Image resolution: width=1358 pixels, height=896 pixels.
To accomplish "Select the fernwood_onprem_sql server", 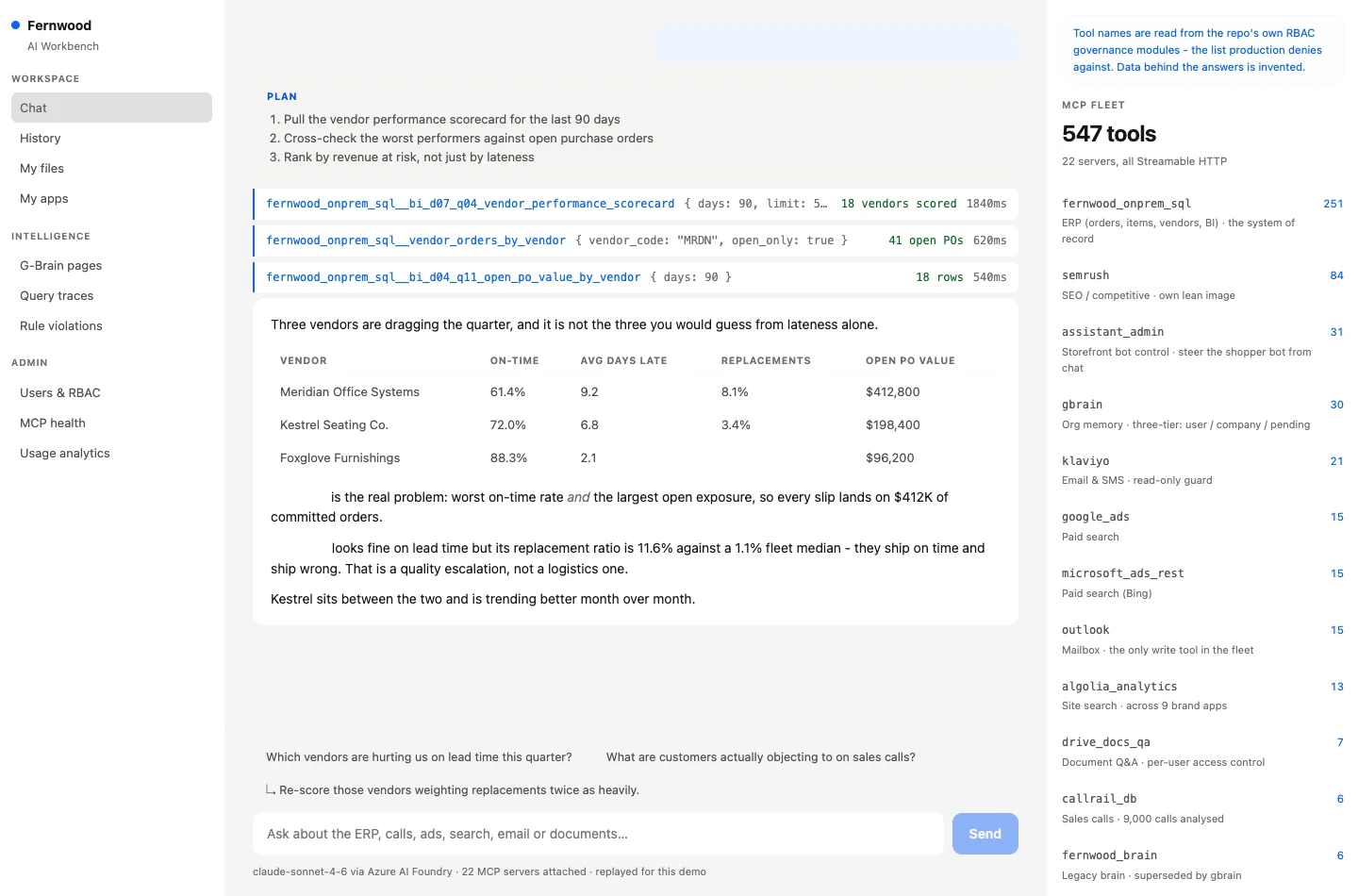I will (1202, 221).
